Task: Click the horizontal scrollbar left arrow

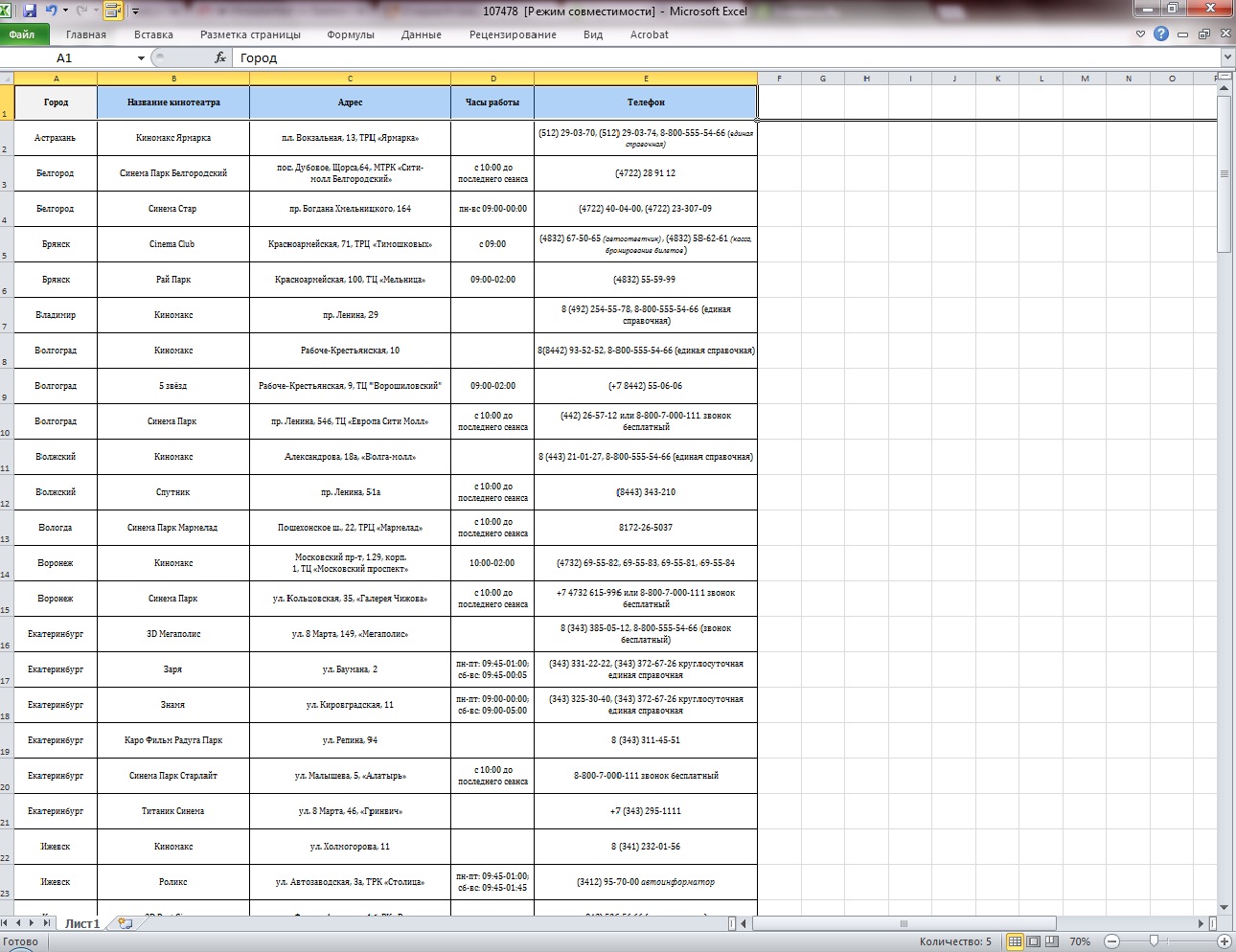Action: (x=745, y=923)
